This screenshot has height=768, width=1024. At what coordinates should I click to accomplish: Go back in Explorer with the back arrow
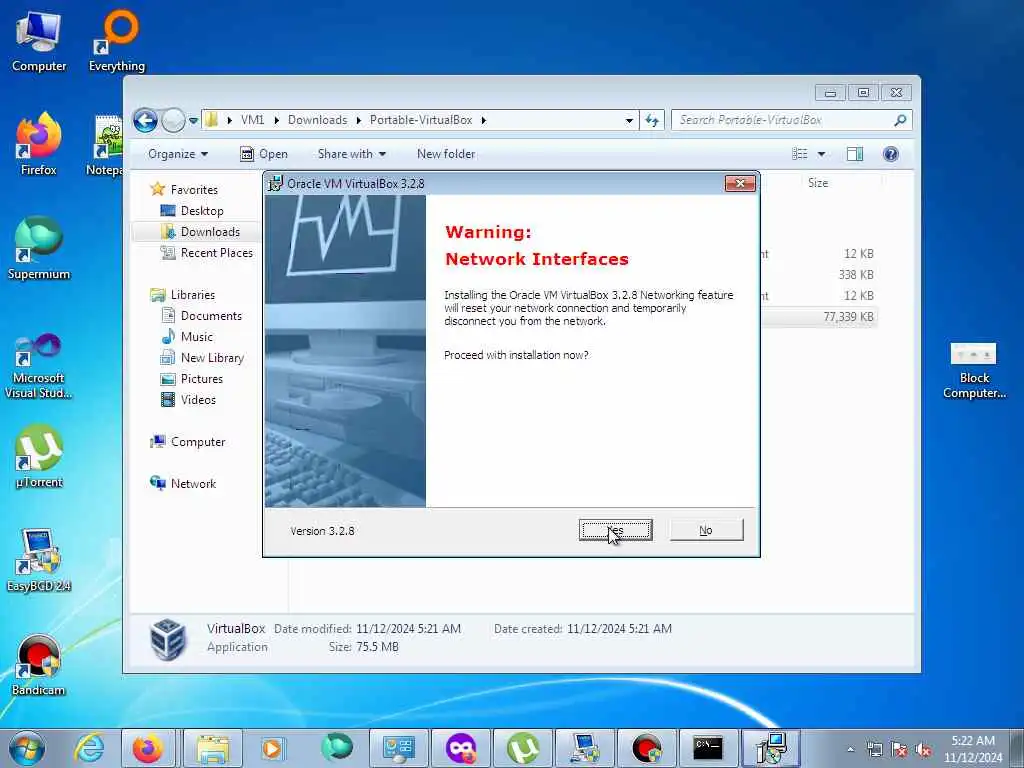[x=145, y=120]
